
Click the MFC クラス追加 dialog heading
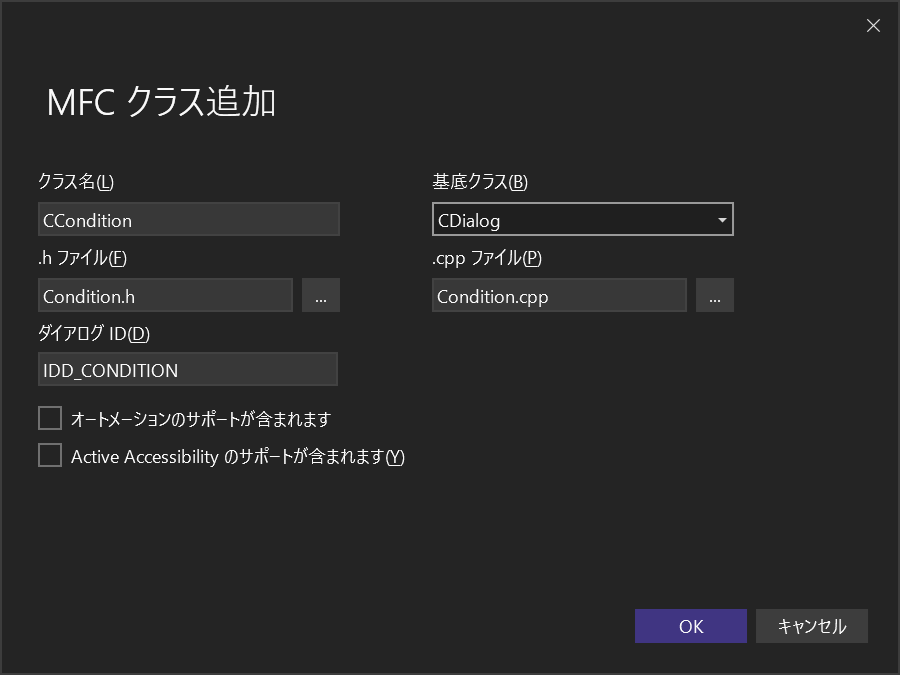(x=161, y=102)
